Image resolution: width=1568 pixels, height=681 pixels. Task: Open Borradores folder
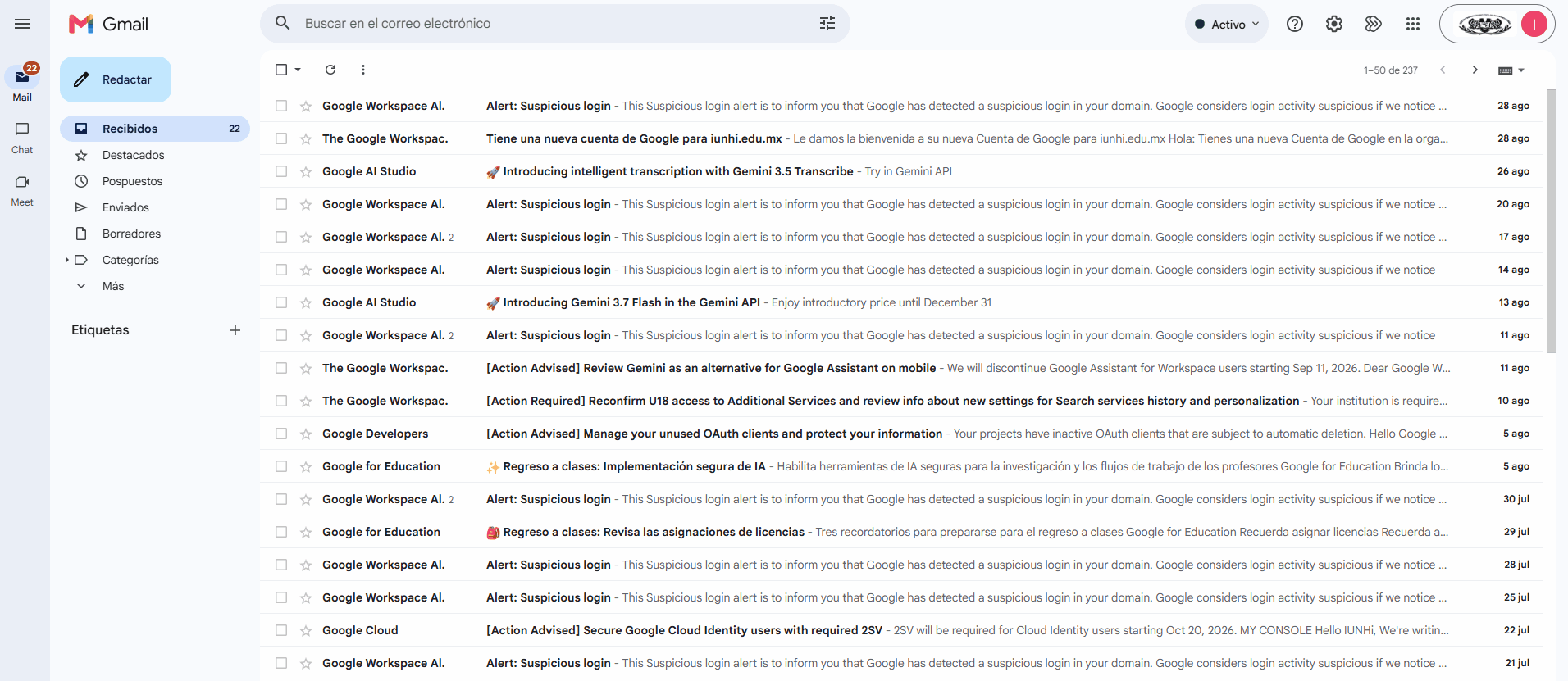[155, 234]
